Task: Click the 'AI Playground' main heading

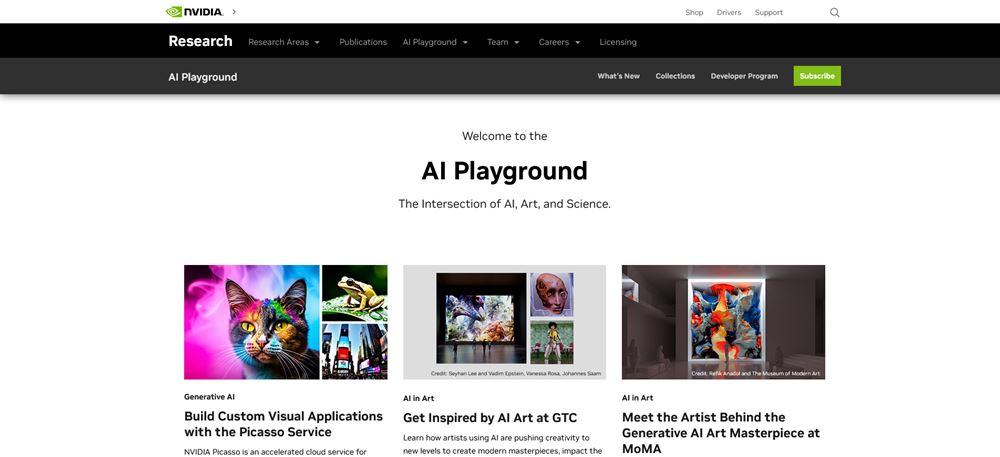Action: click(504, 171)
